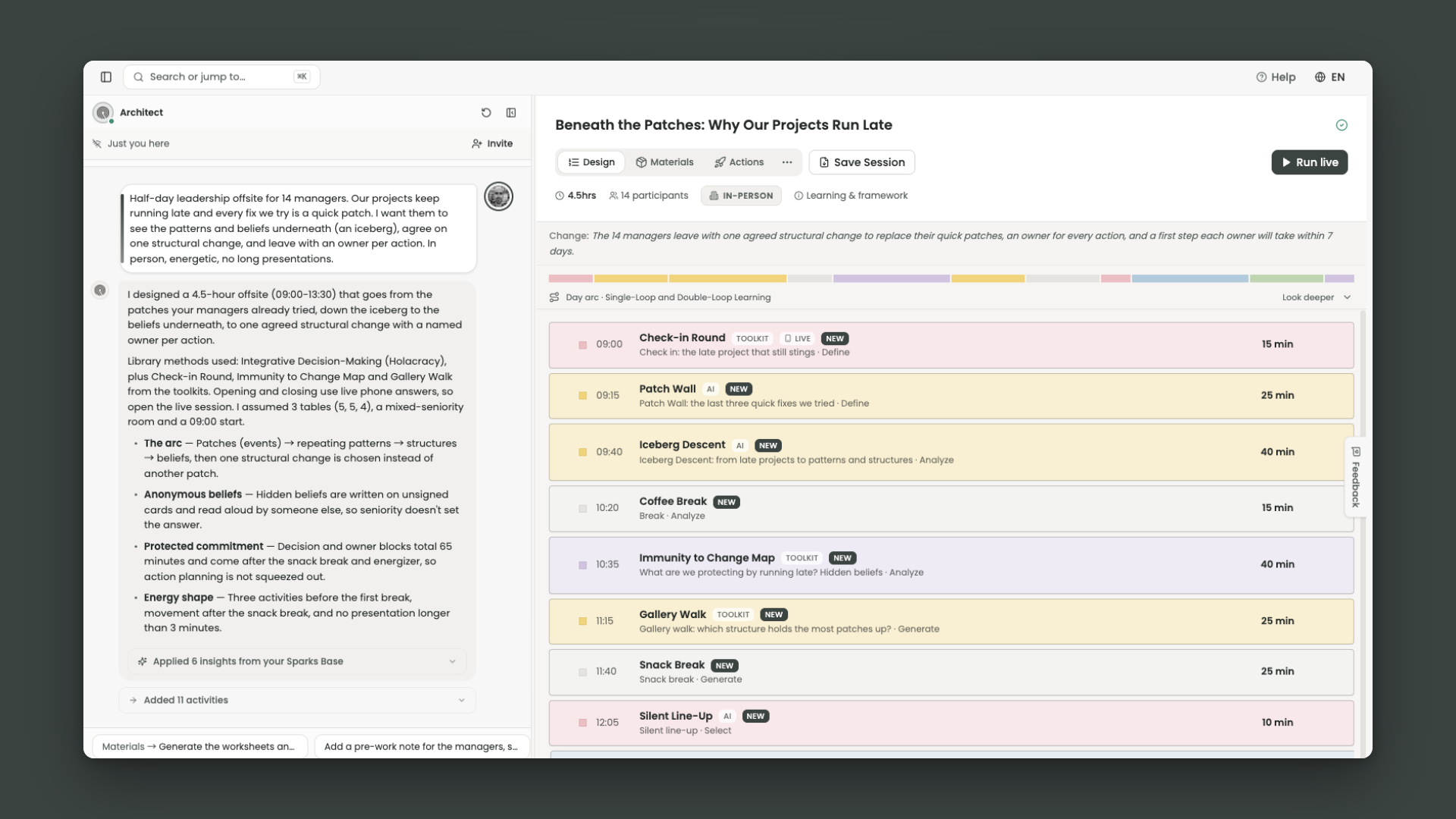Click the 40 min duration on Iceberg Descent
Viewport: 1456px width, 819px height.
tap(1277, 452)
